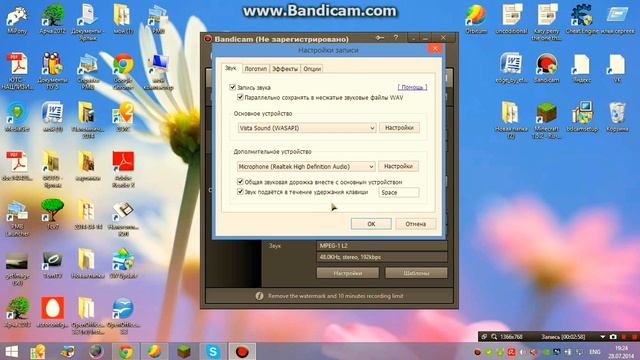Viewport: 640px width, 360px height.
Task: Click Remove the watermark notice in Bandicam
Action: [335, 296]
